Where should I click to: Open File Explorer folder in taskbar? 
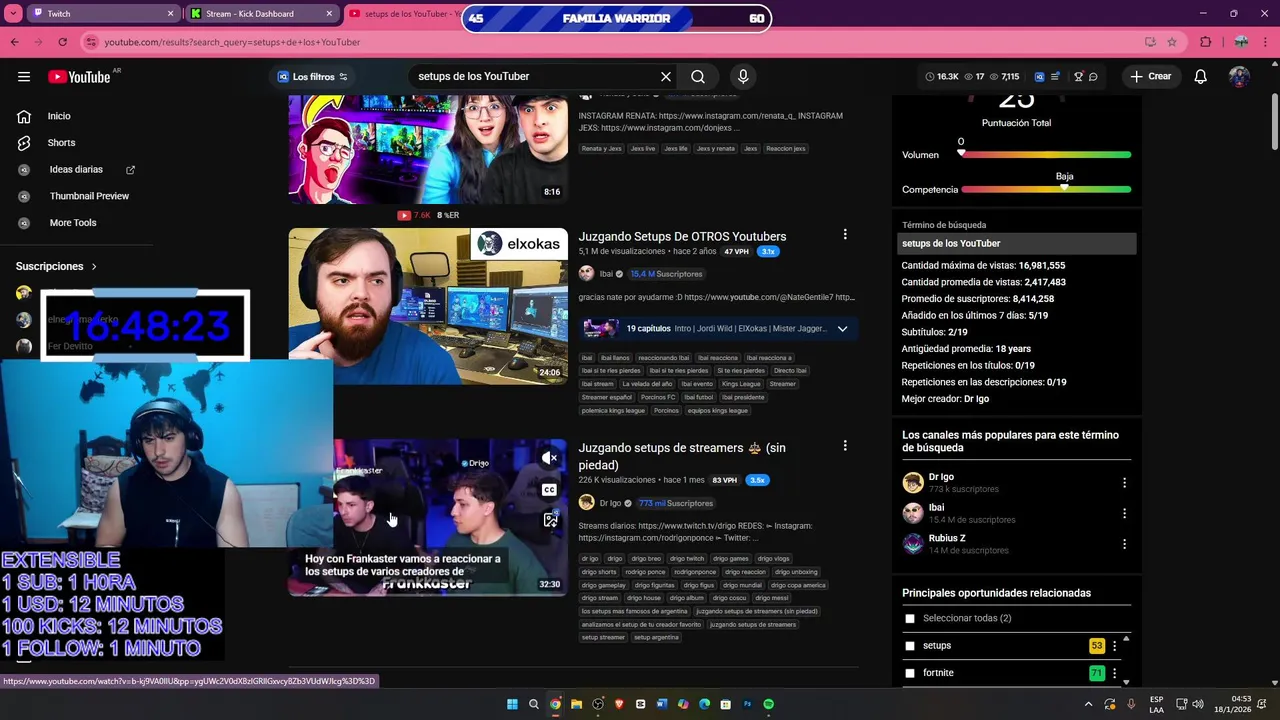[x=576, y=704]
